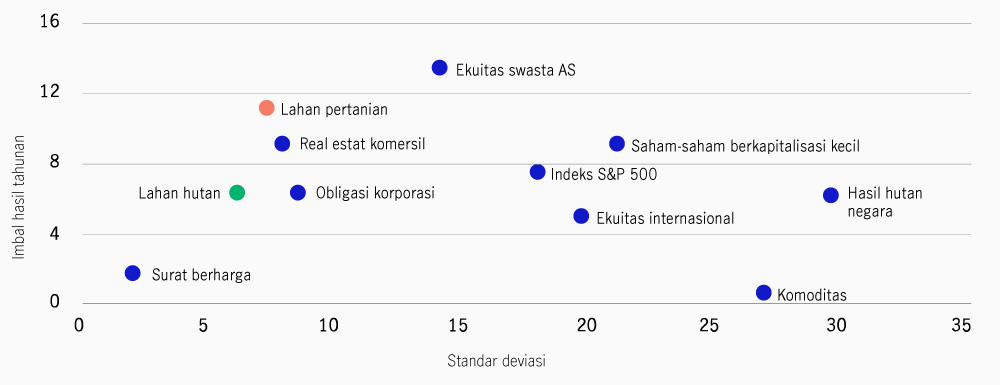This screenshot has width=1000, height=385.
Task: Click the Komoditas text label
Action: pyautogui.click(x=812, y=296)
